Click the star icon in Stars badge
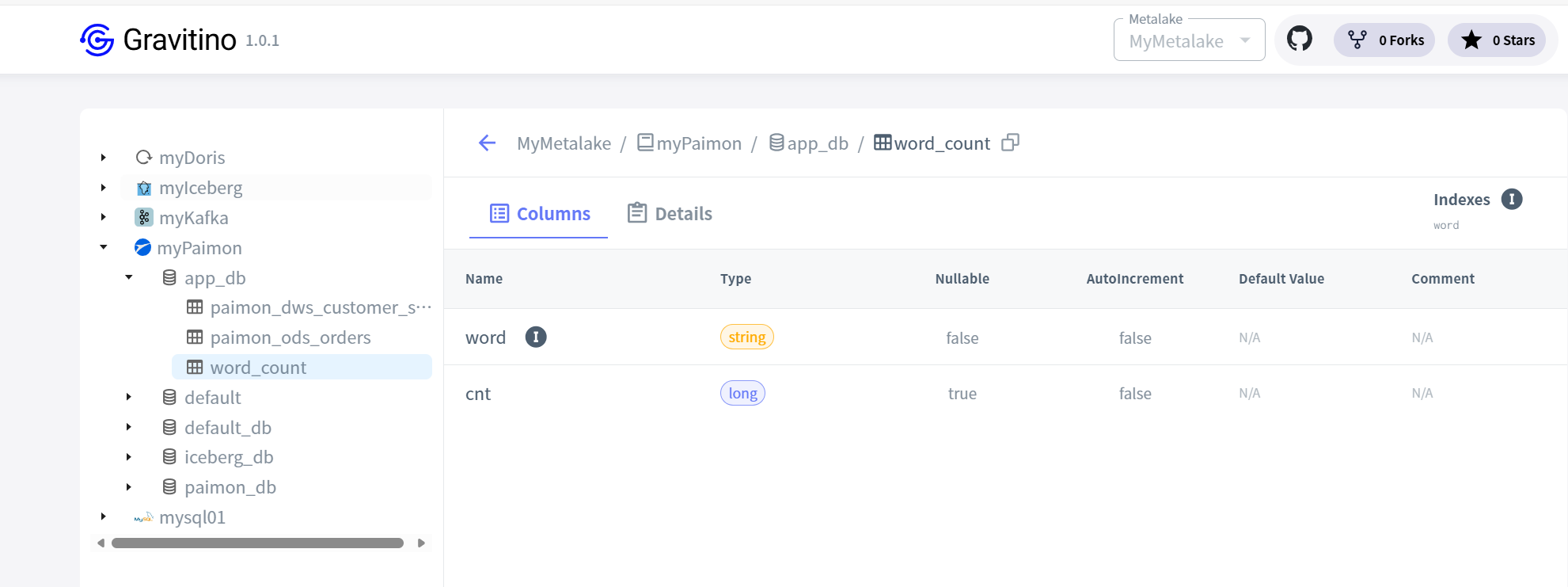The image size is (1568, 587). point(1471,40)
